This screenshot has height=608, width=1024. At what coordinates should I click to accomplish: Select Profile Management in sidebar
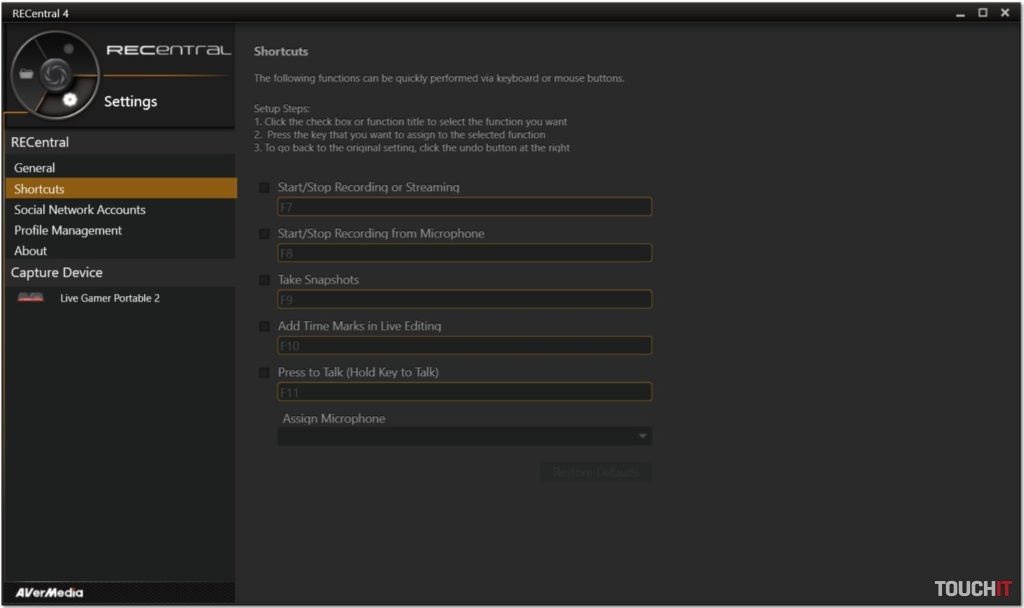coord(68,230)
